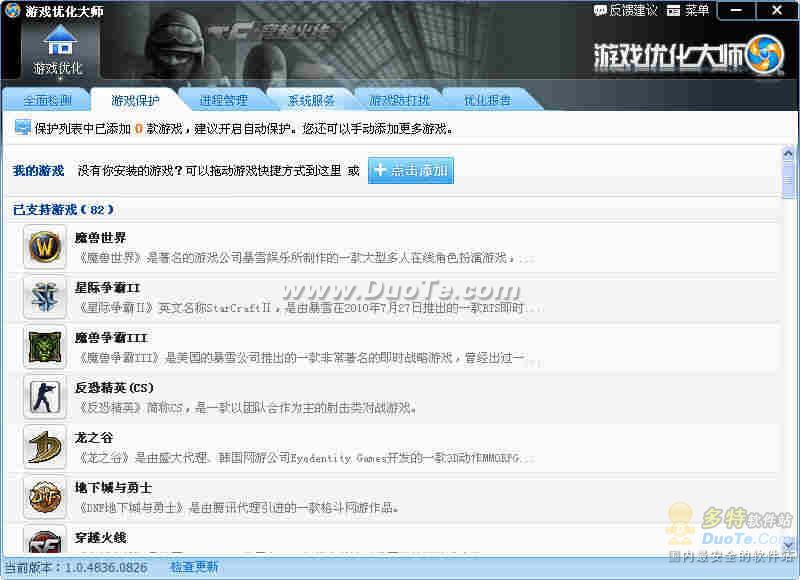
Task: Click scrollbar down arrow in game list
Action: click(x=788, y=547)
